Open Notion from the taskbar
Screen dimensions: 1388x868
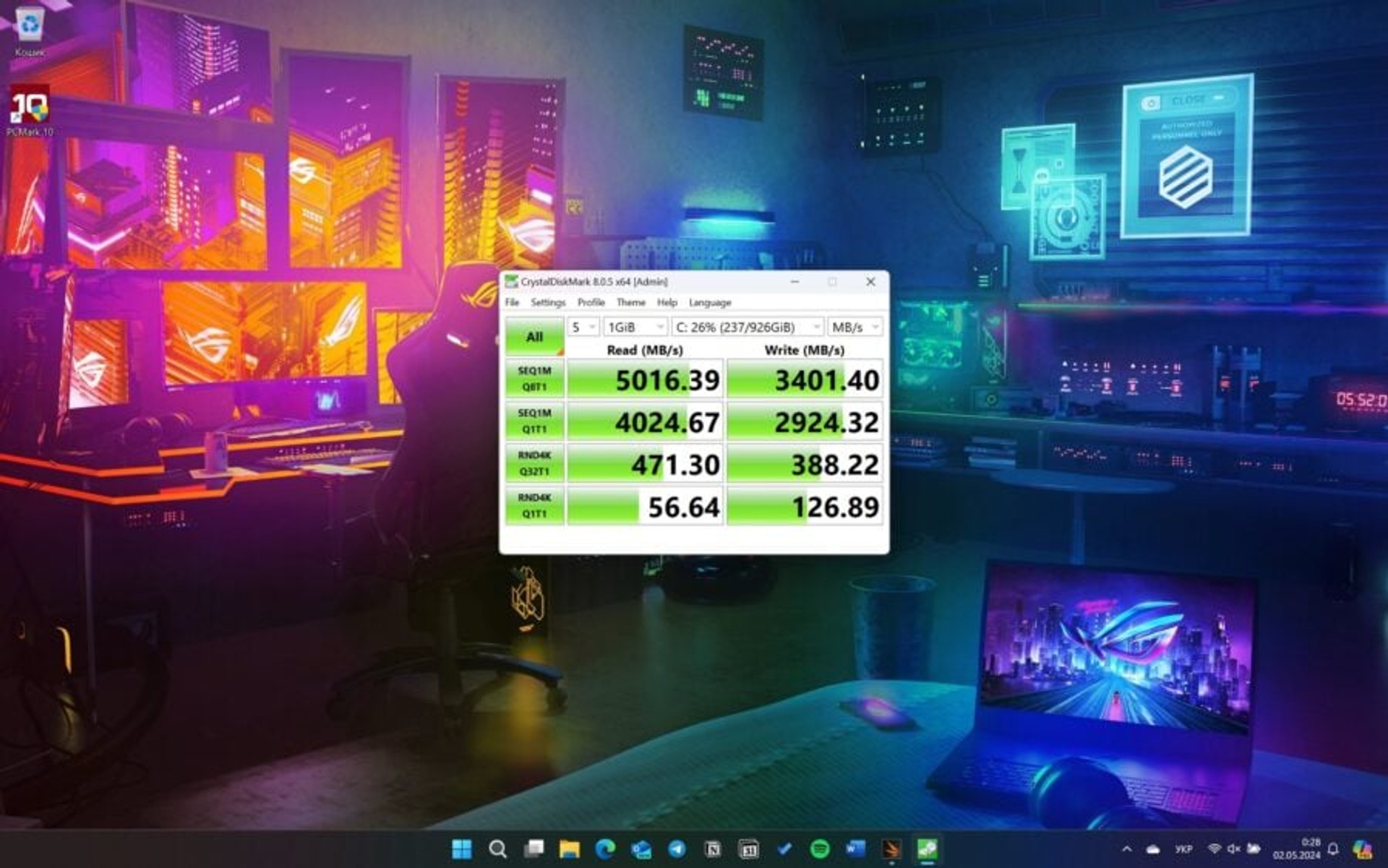click(712, 848)
